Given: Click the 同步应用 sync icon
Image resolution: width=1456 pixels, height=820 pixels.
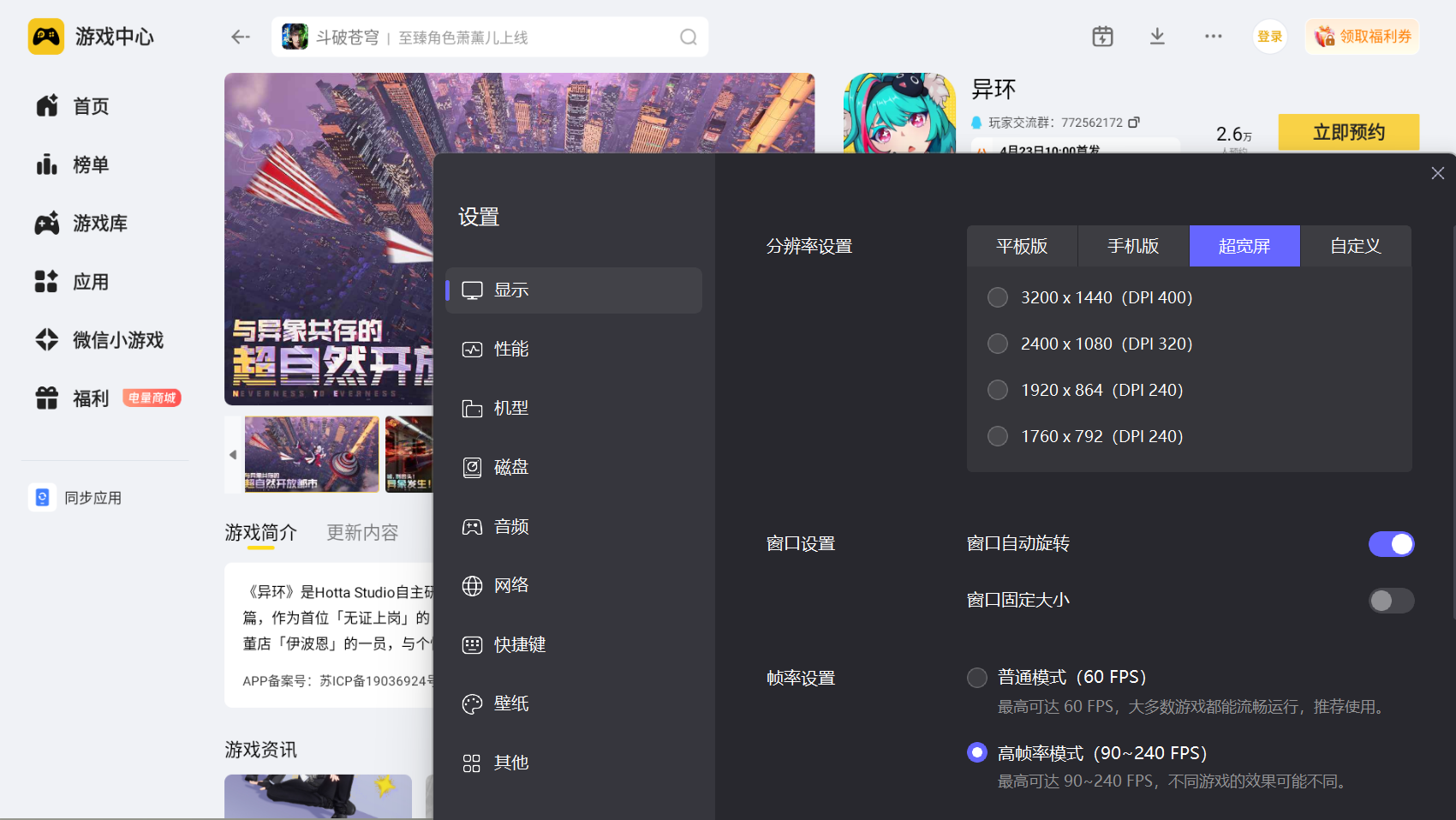Looking at the screenshot, I should [x=42, y=497].
